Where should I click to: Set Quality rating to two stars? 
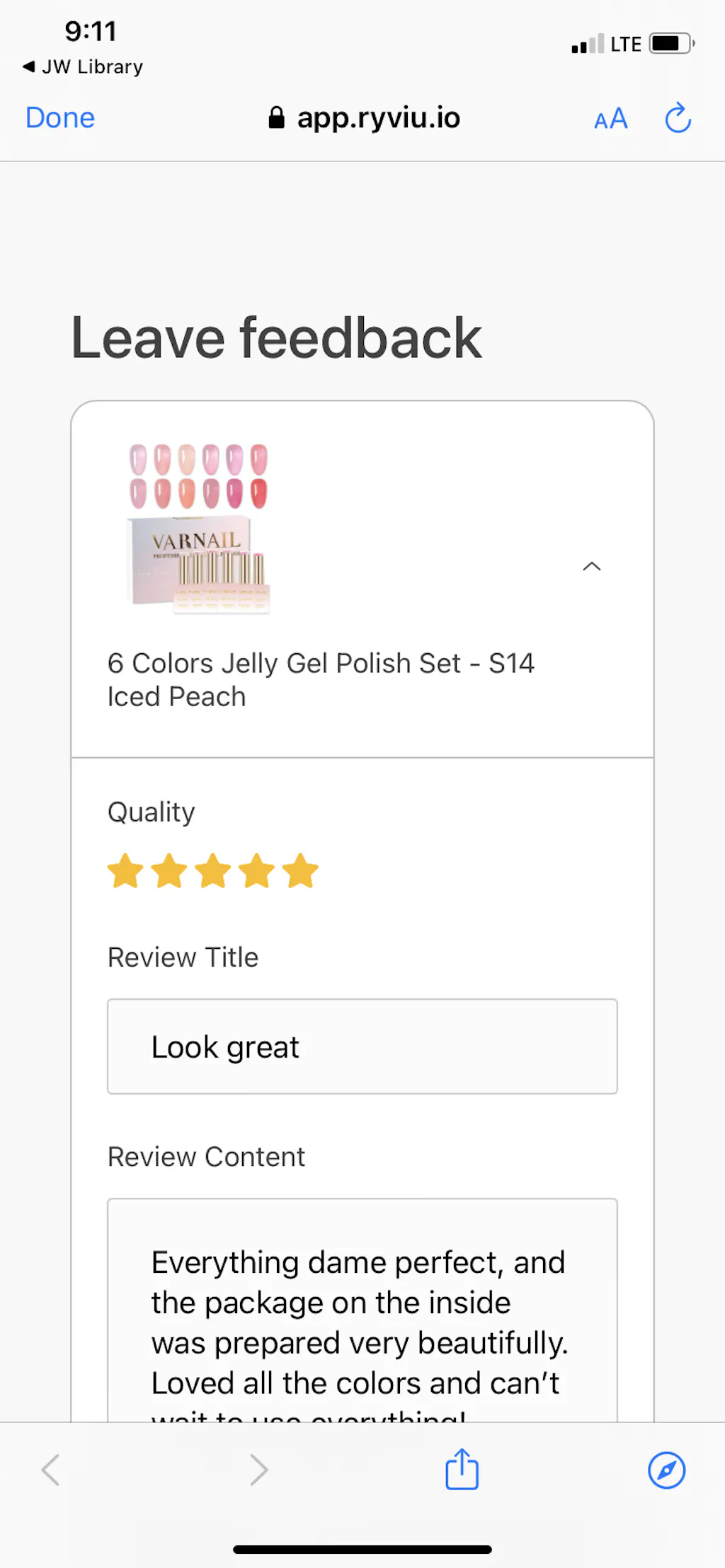169,871
